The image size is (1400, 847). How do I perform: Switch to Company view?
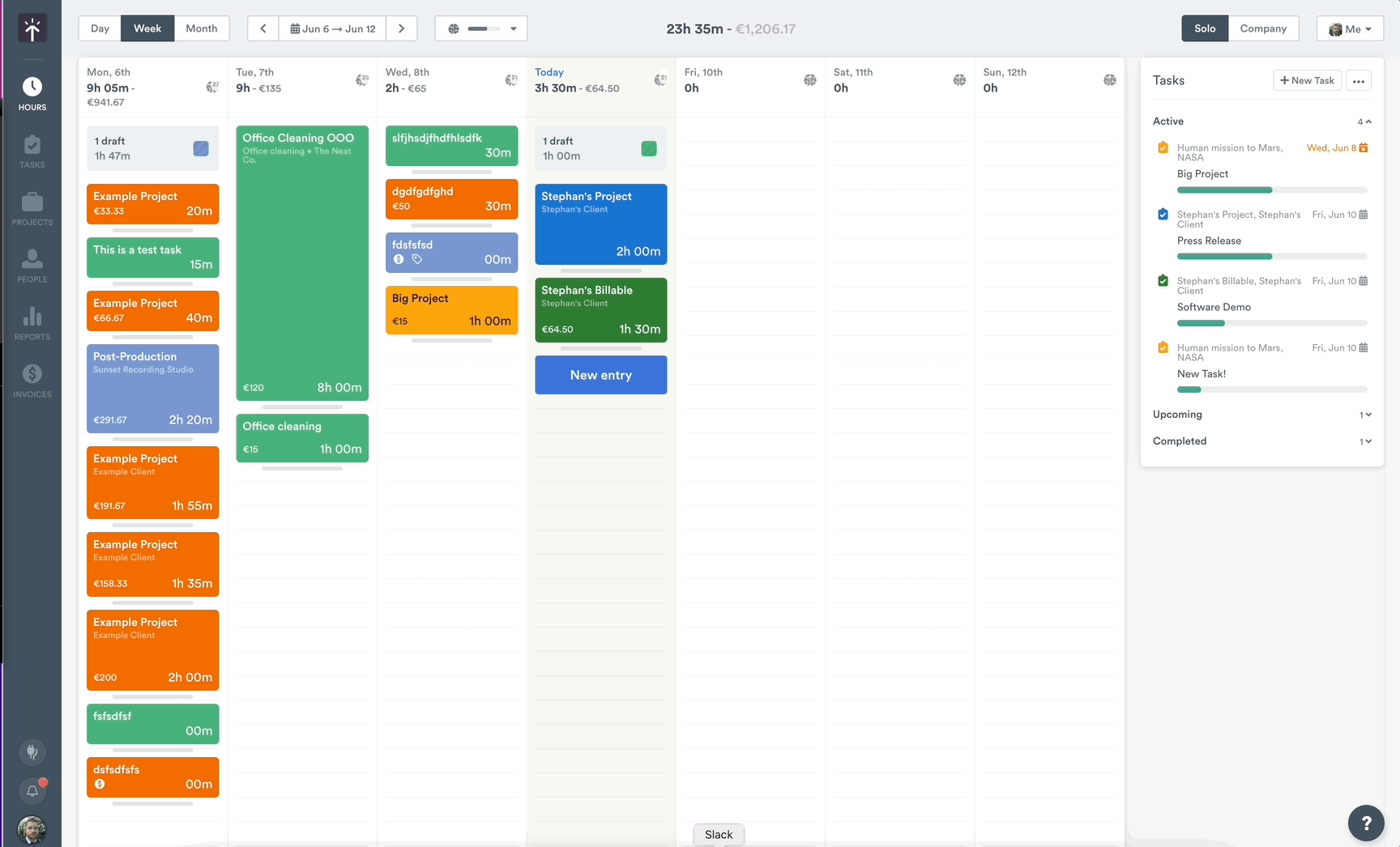(1263, 28)
